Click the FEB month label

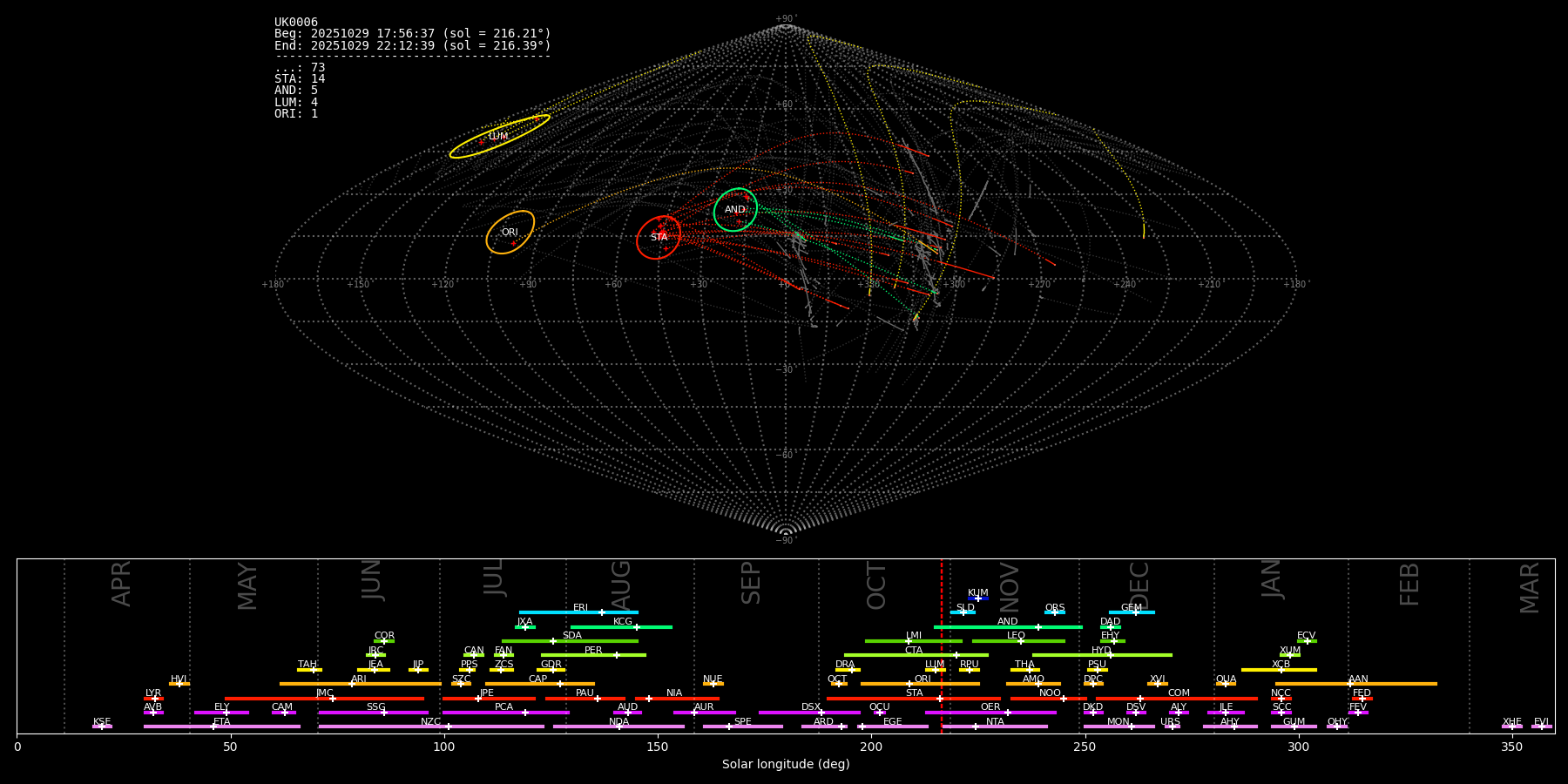(x=1409, y=585)
